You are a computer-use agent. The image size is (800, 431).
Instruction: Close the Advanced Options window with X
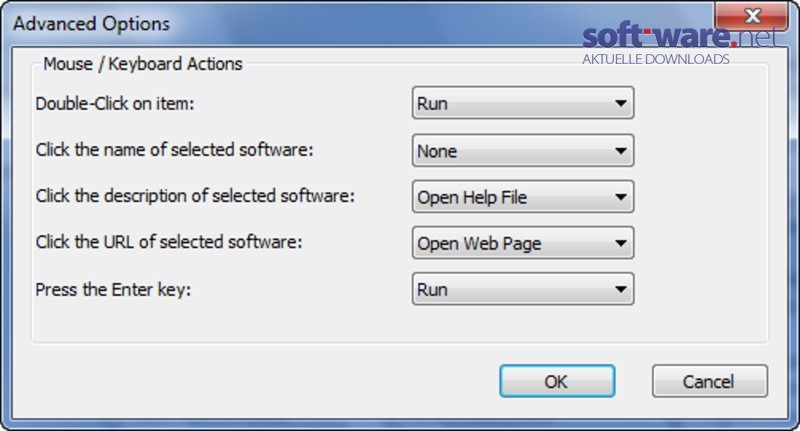(753, 15)
